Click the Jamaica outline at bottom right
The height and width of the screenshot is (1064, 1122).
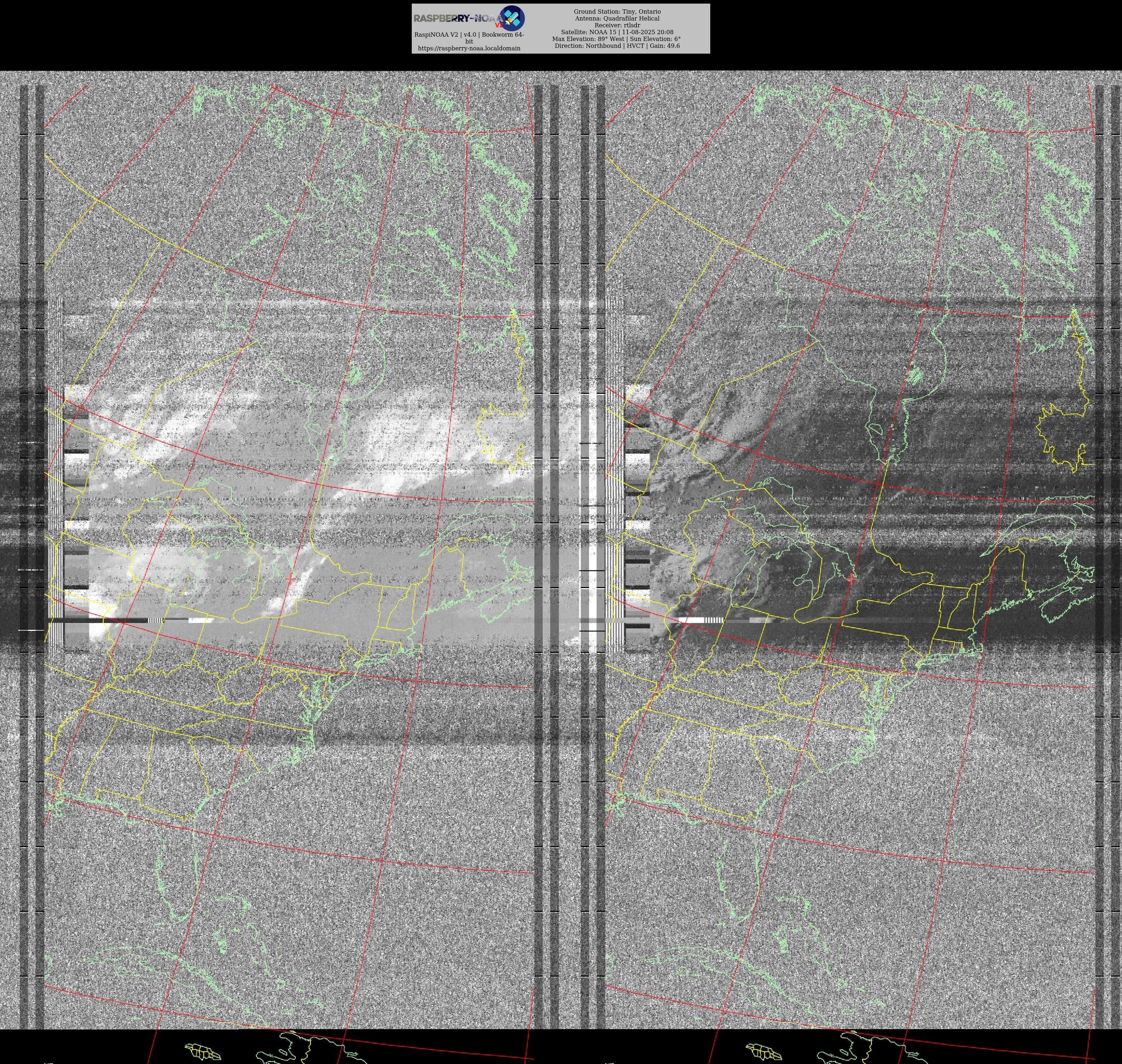[x=764, y=1051]
